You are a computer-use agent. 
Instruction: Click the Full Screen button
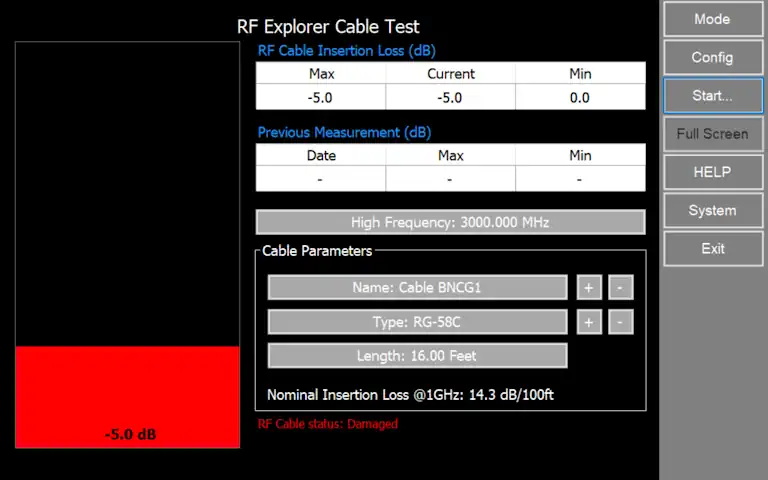pos(712,134)
